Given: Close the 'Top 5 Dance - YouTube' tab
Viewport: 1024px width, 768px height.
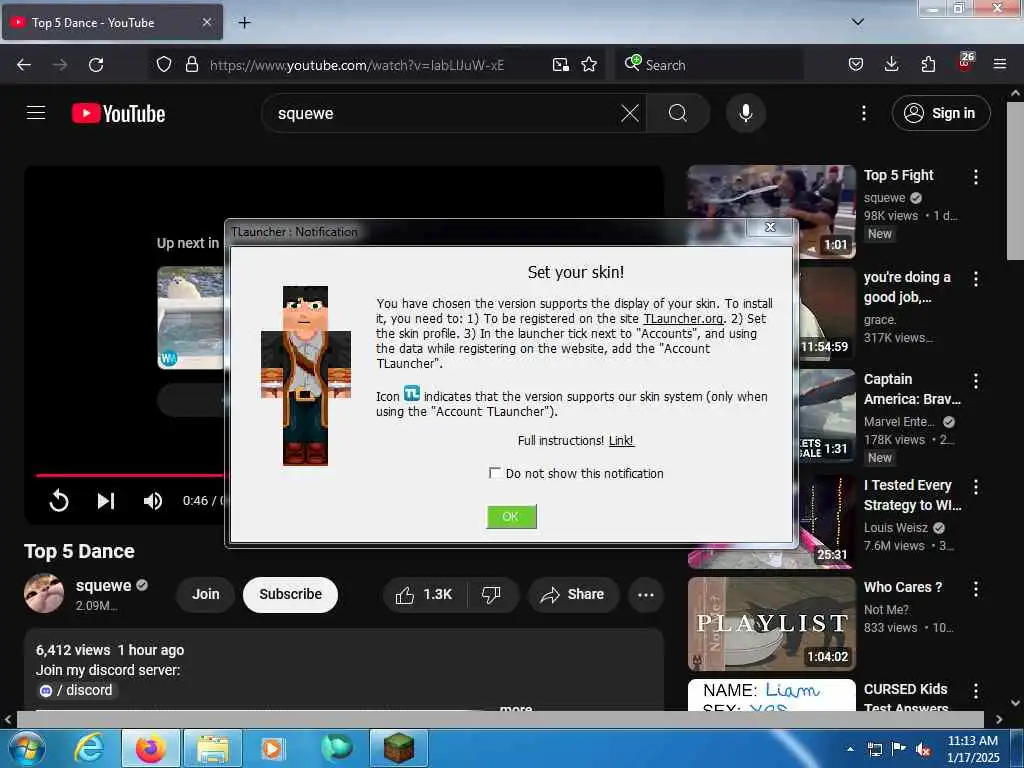Looking at the screenshot, I should (206, 23).
